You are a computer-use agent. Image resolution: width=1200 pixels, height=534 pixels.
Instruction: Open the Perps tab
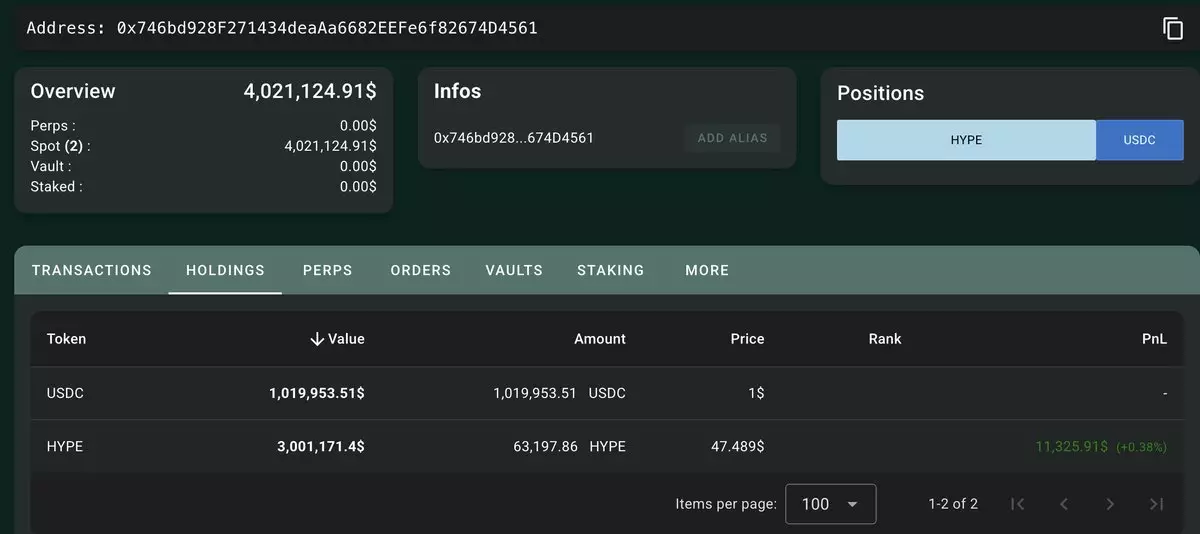click(x=328, y=270)
